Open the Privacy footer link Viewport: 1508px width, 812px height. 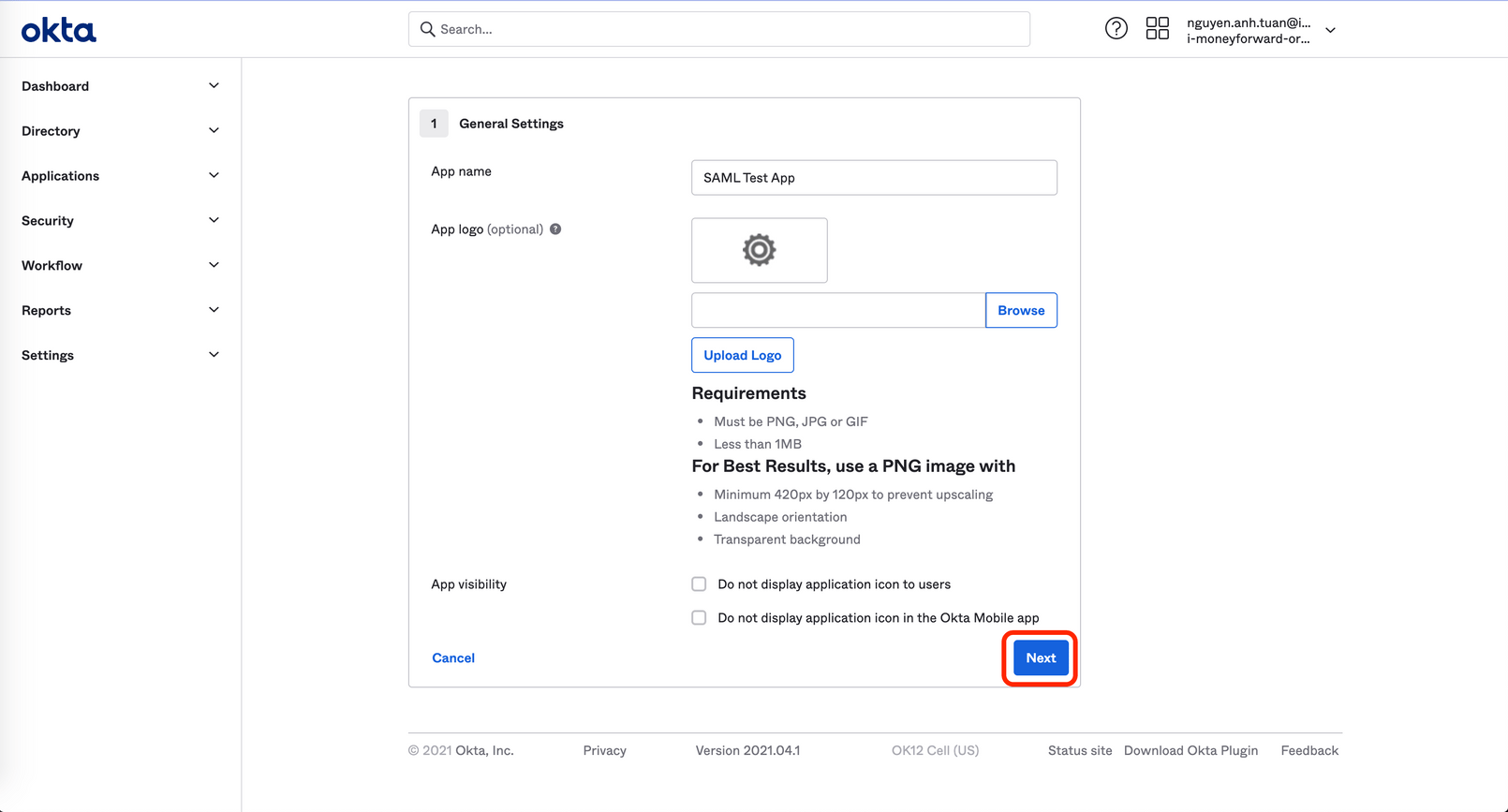(x=604, y=751)
